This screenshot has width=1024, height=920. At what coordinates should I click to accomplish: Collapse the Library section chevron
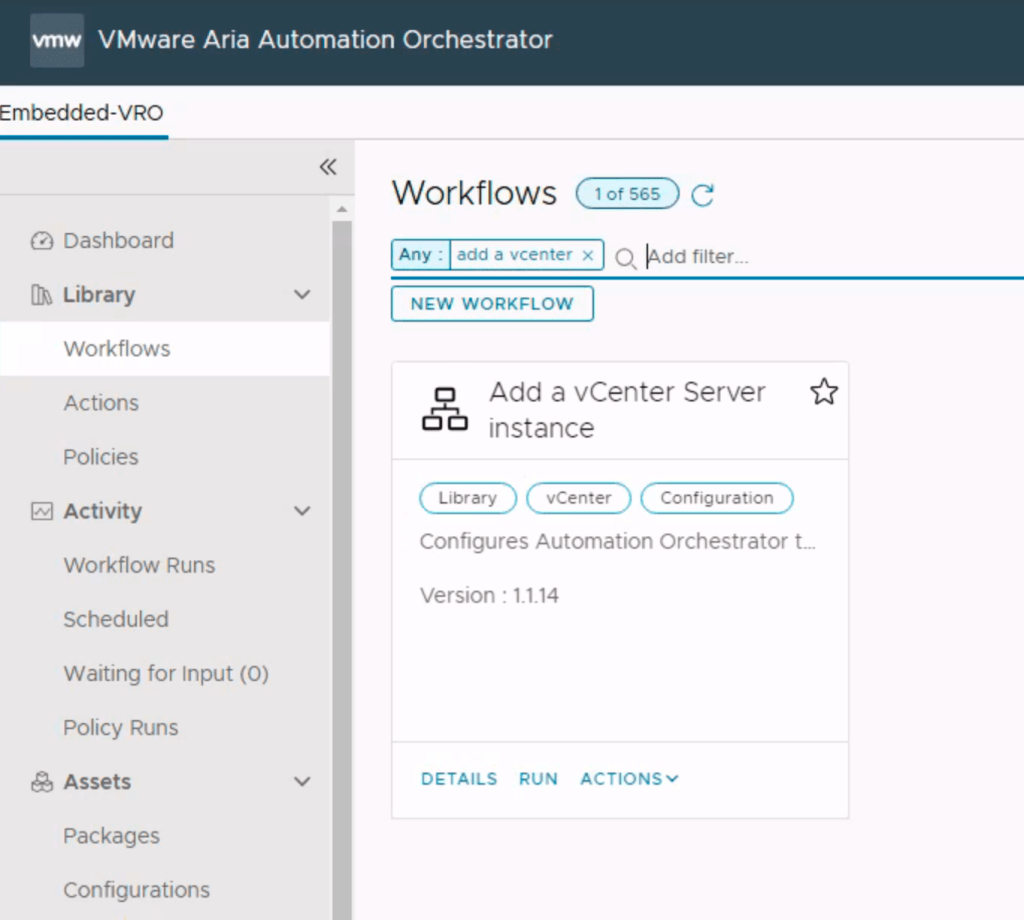pyautogui.click(x=302, y=295)
